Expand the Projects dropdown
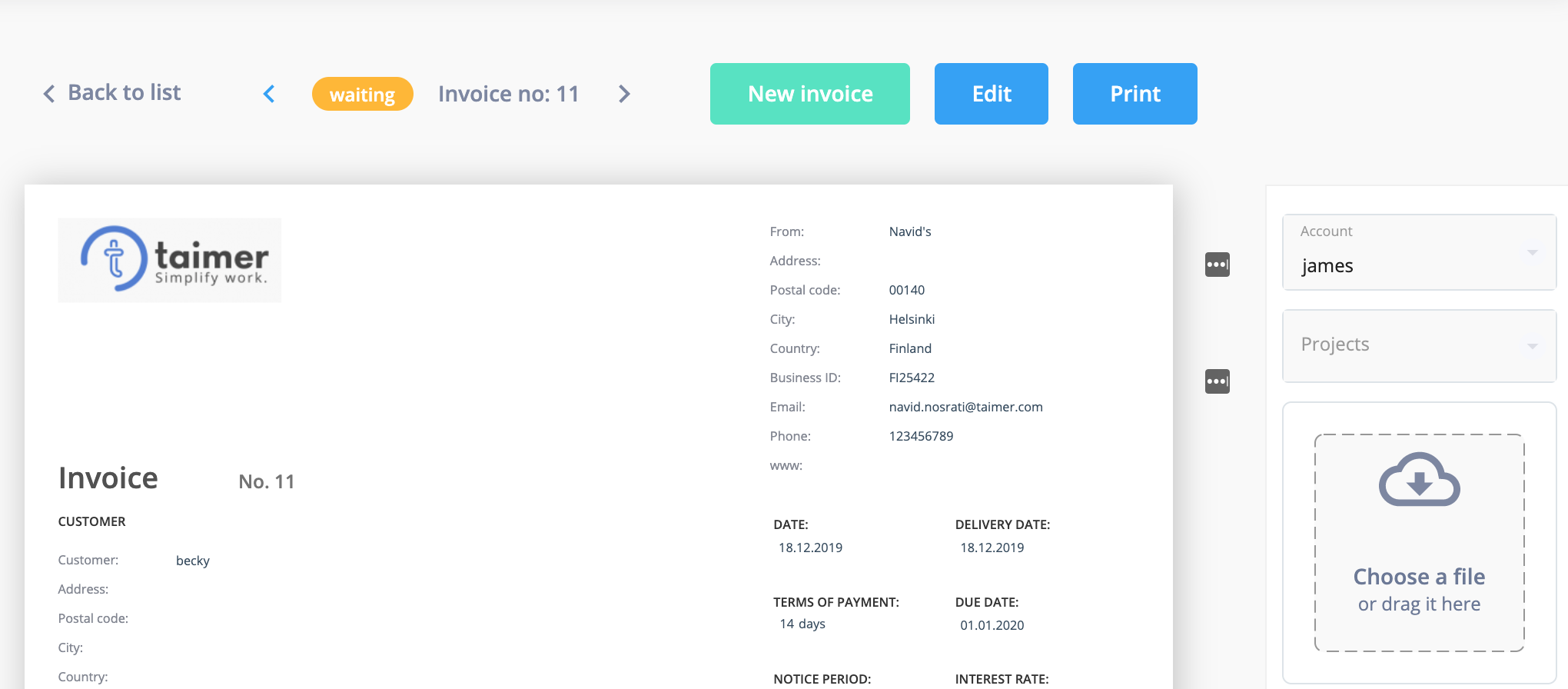Image resolution: width=1568 pixels, height=689 pixels. [1420, 345]
